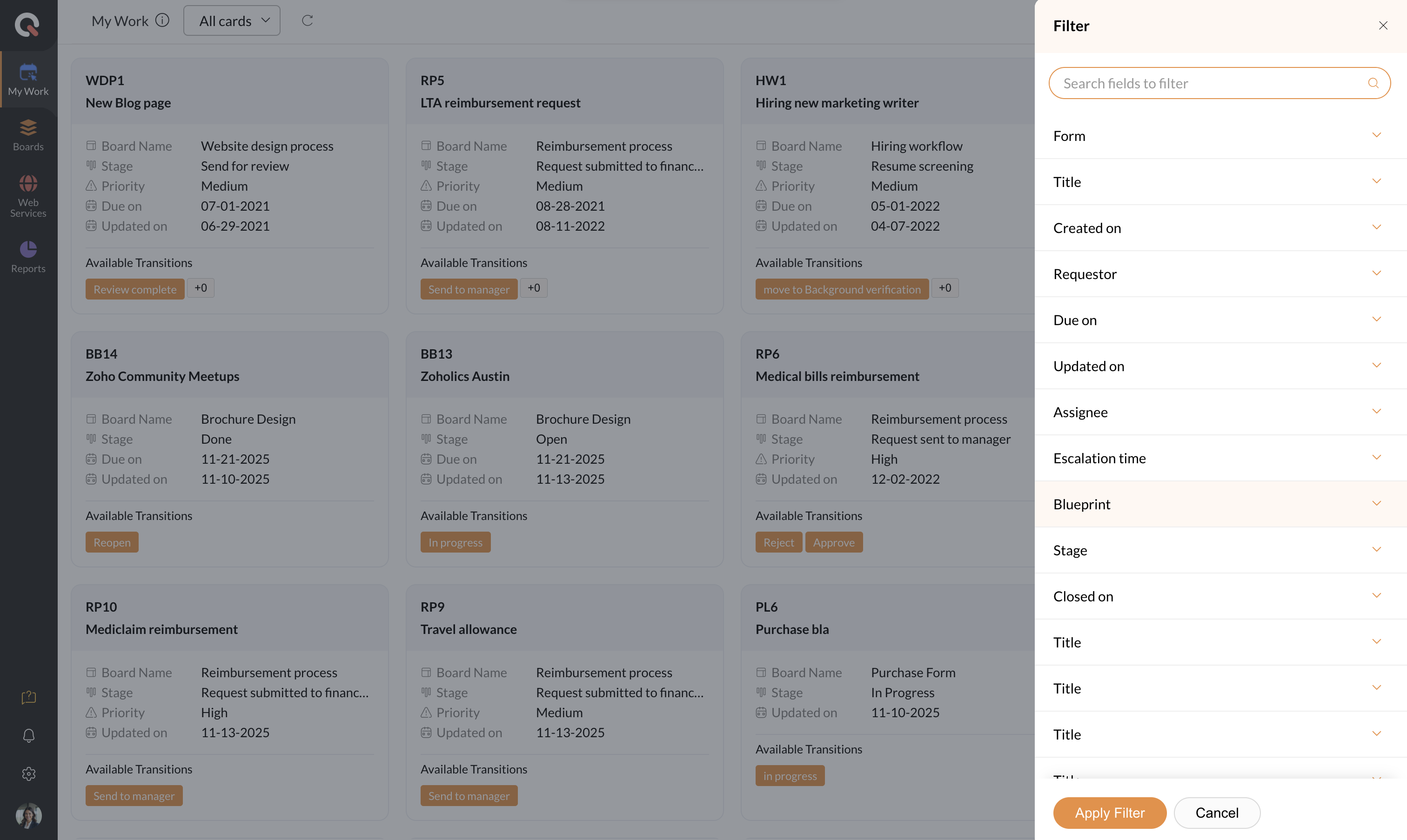Click the My Work info icon
Screen dimensions: 1407x840
click(x=162, y=20)
